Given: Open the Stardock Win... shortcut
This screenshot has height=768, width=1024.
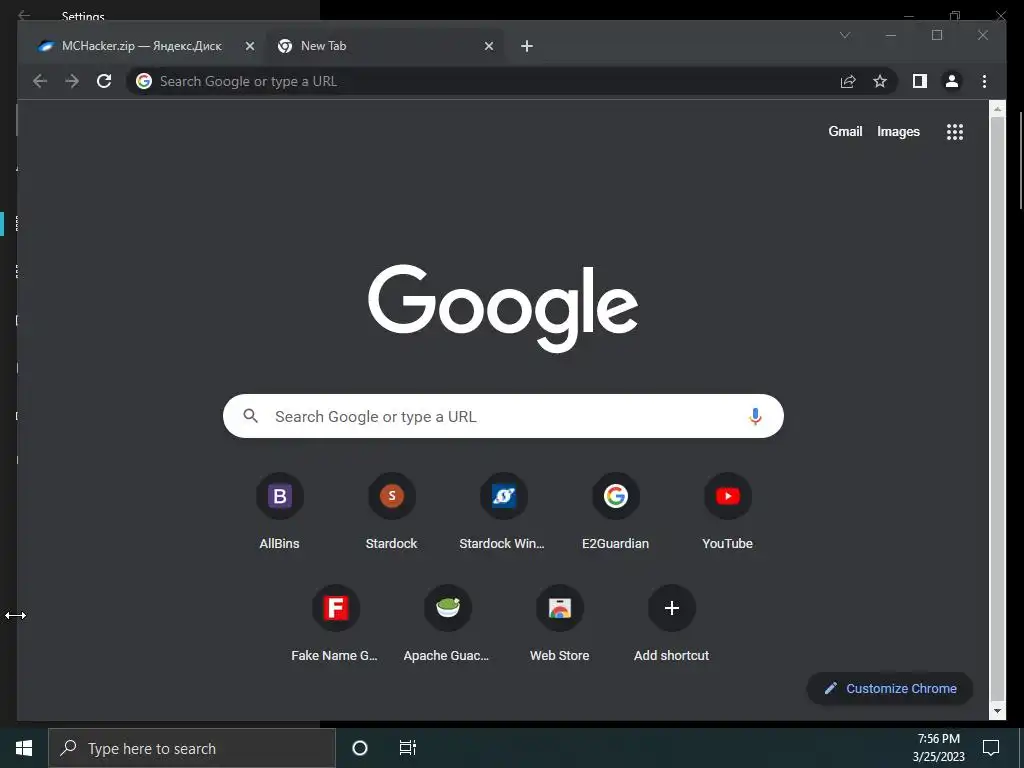Looking at the screenshot, I should click(x=504, y=512).
